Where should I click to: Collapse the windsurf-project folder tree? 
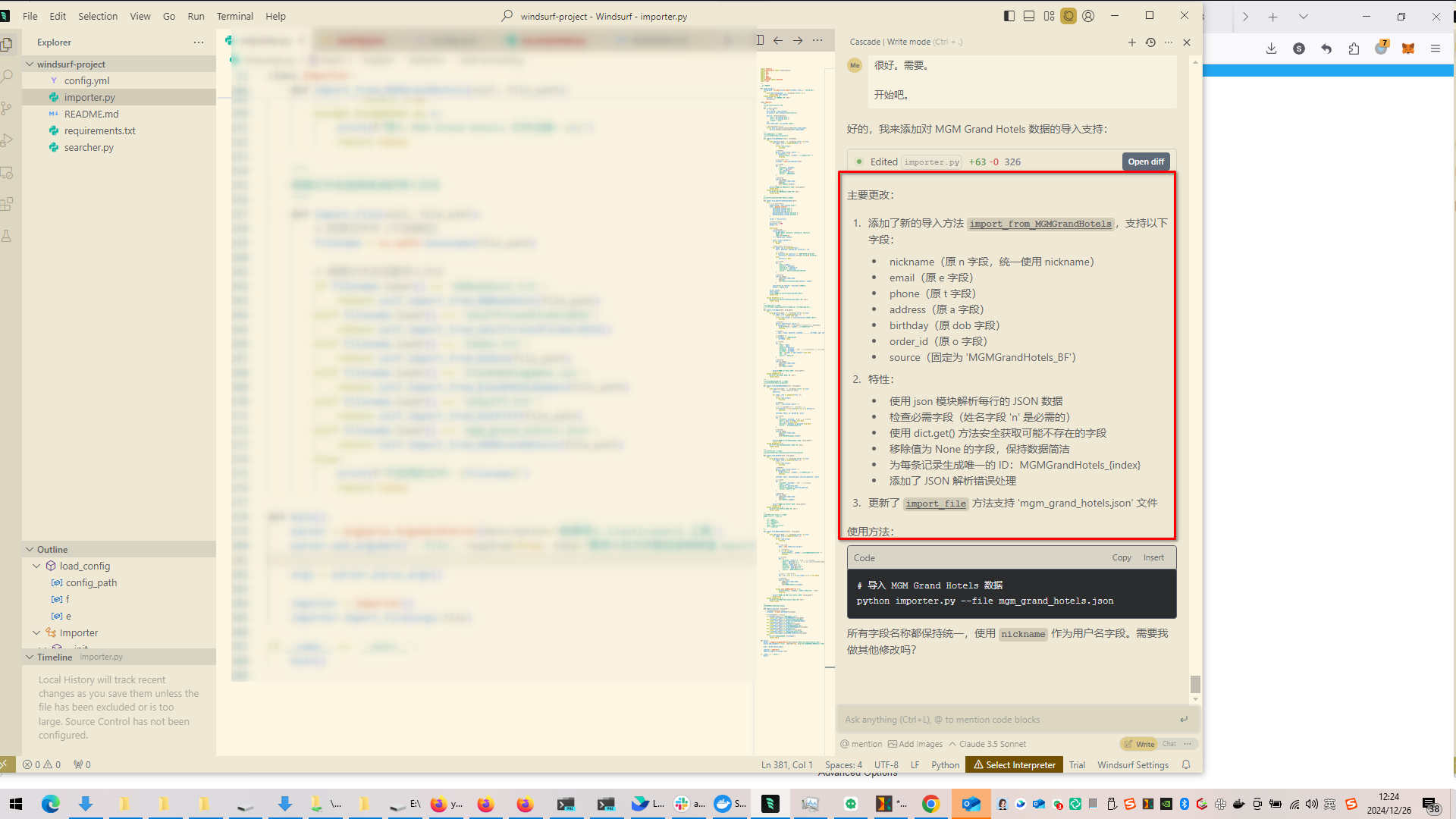tap(30, 64)
